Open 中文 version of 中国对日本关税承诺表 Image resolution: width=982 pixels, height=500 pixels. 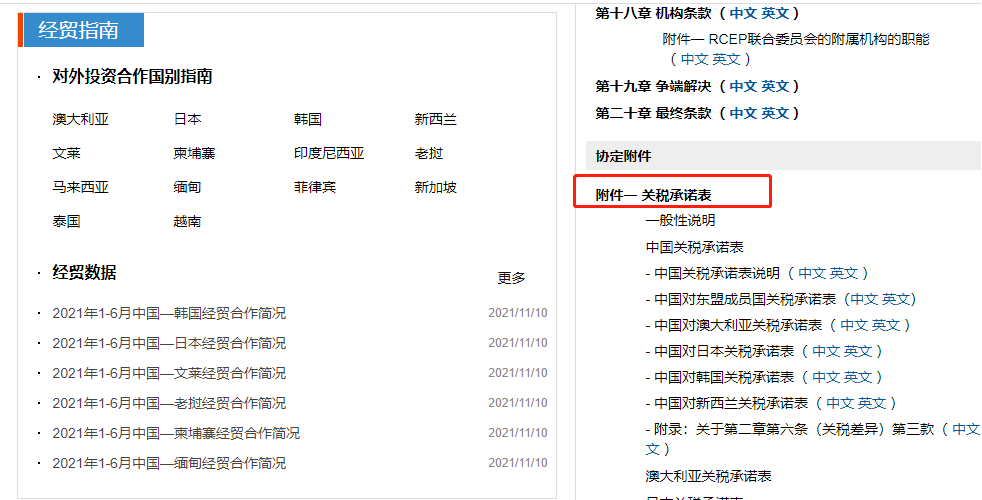tap(826, 352)
